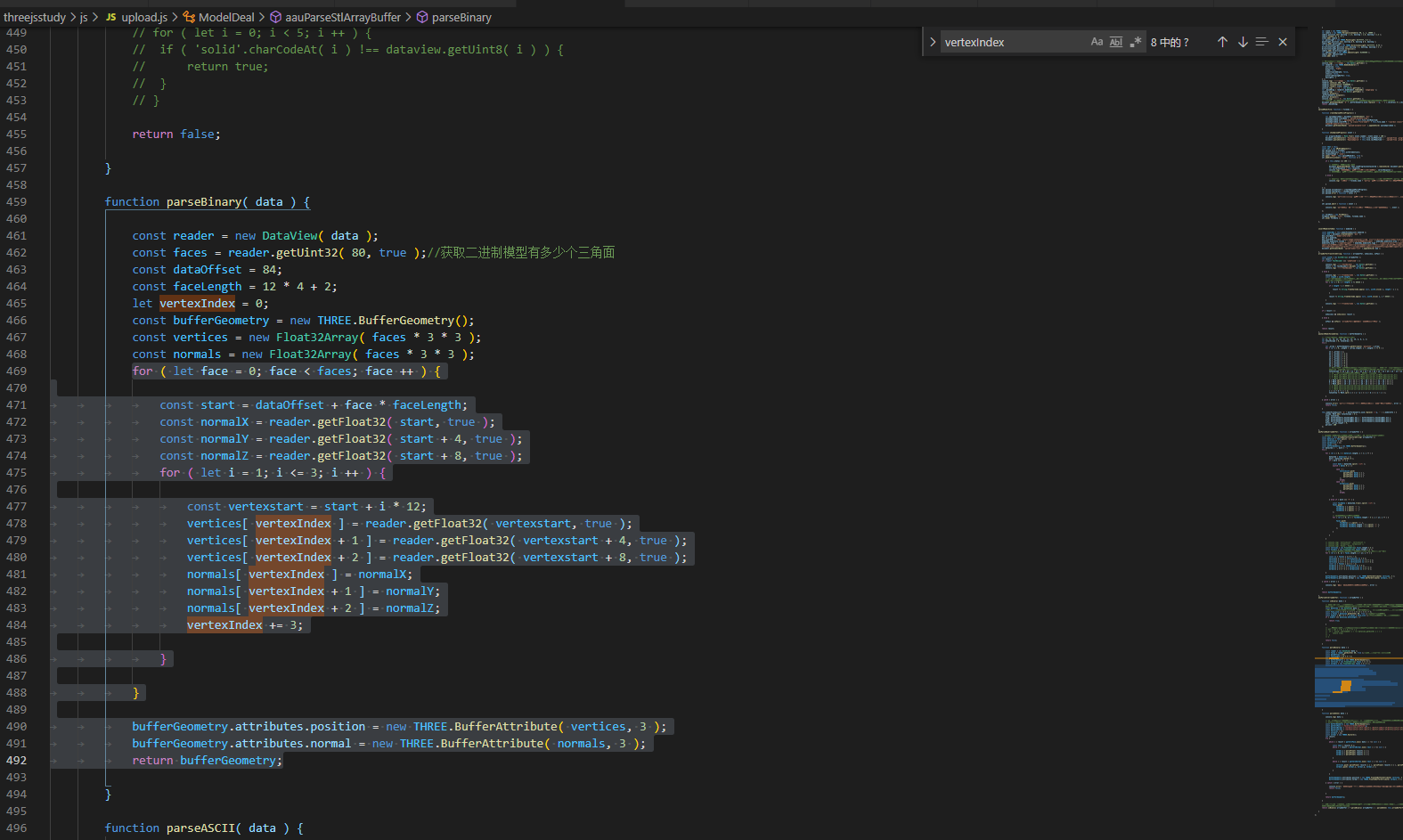The width and height of the screenshot is (1403, 840).
Task: Click 'new THREE.BufferGeometry()' line
Action: [304, 320]
